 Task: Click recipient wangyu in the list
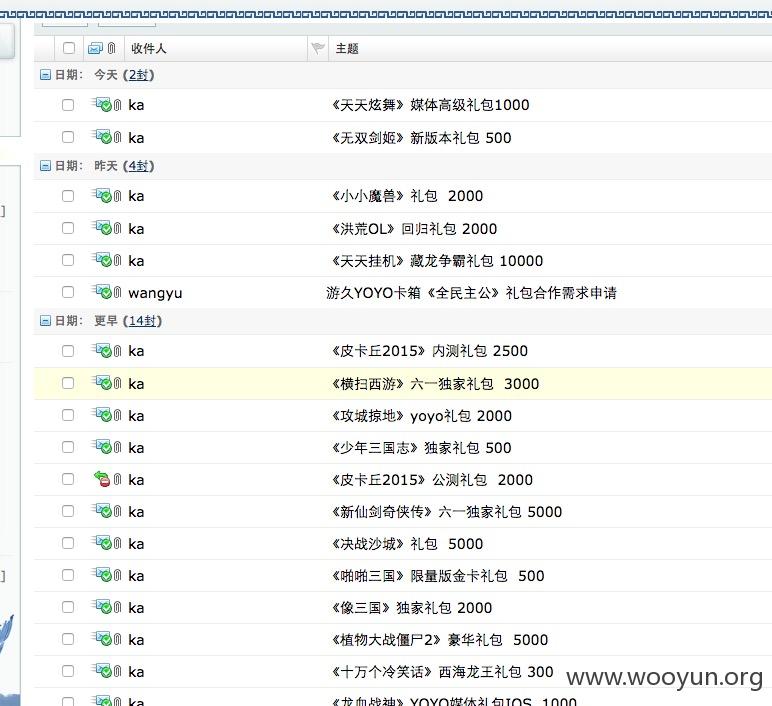click(x=155, y=293)
